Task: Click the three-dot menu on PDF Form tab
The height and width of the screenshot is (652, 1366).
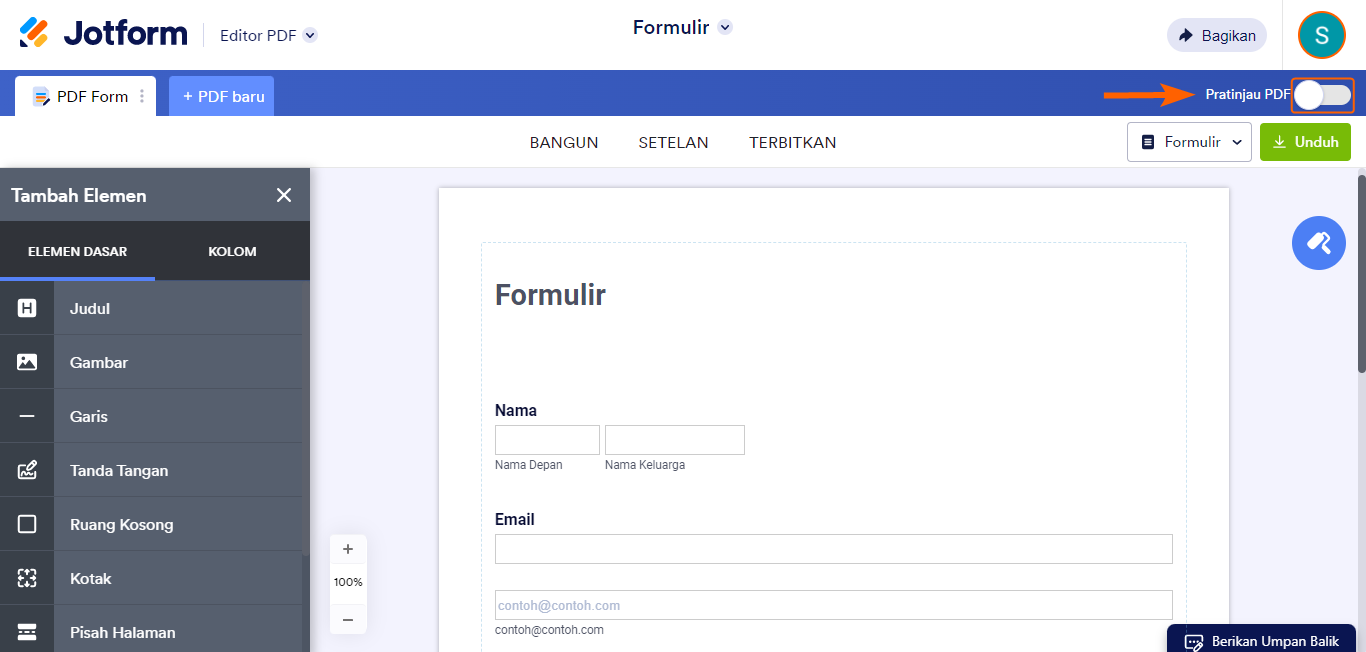Action: pyautogui.click(x=142, y=96)
